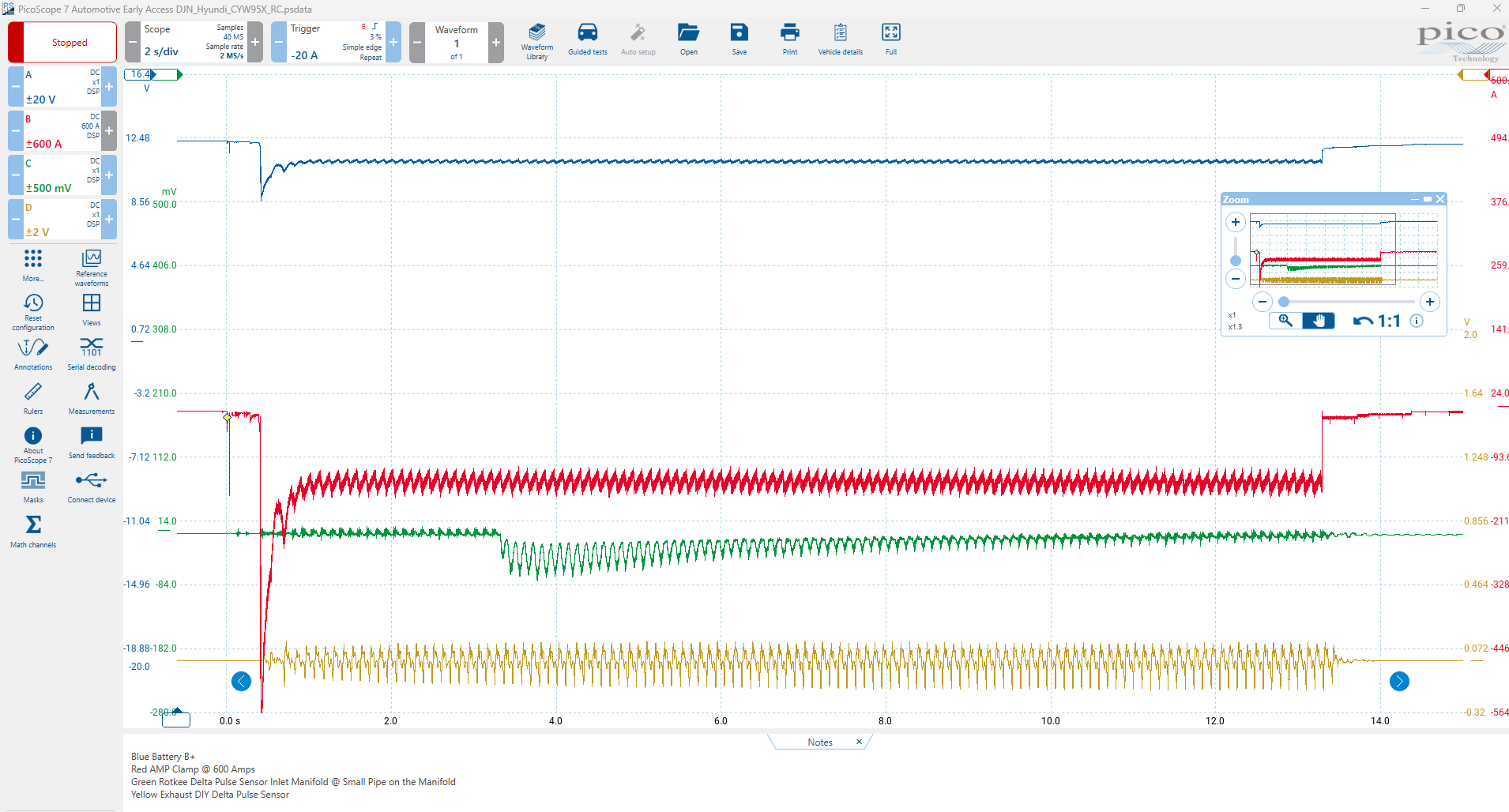Click the Stopped run/stop button

coord(62,42)
